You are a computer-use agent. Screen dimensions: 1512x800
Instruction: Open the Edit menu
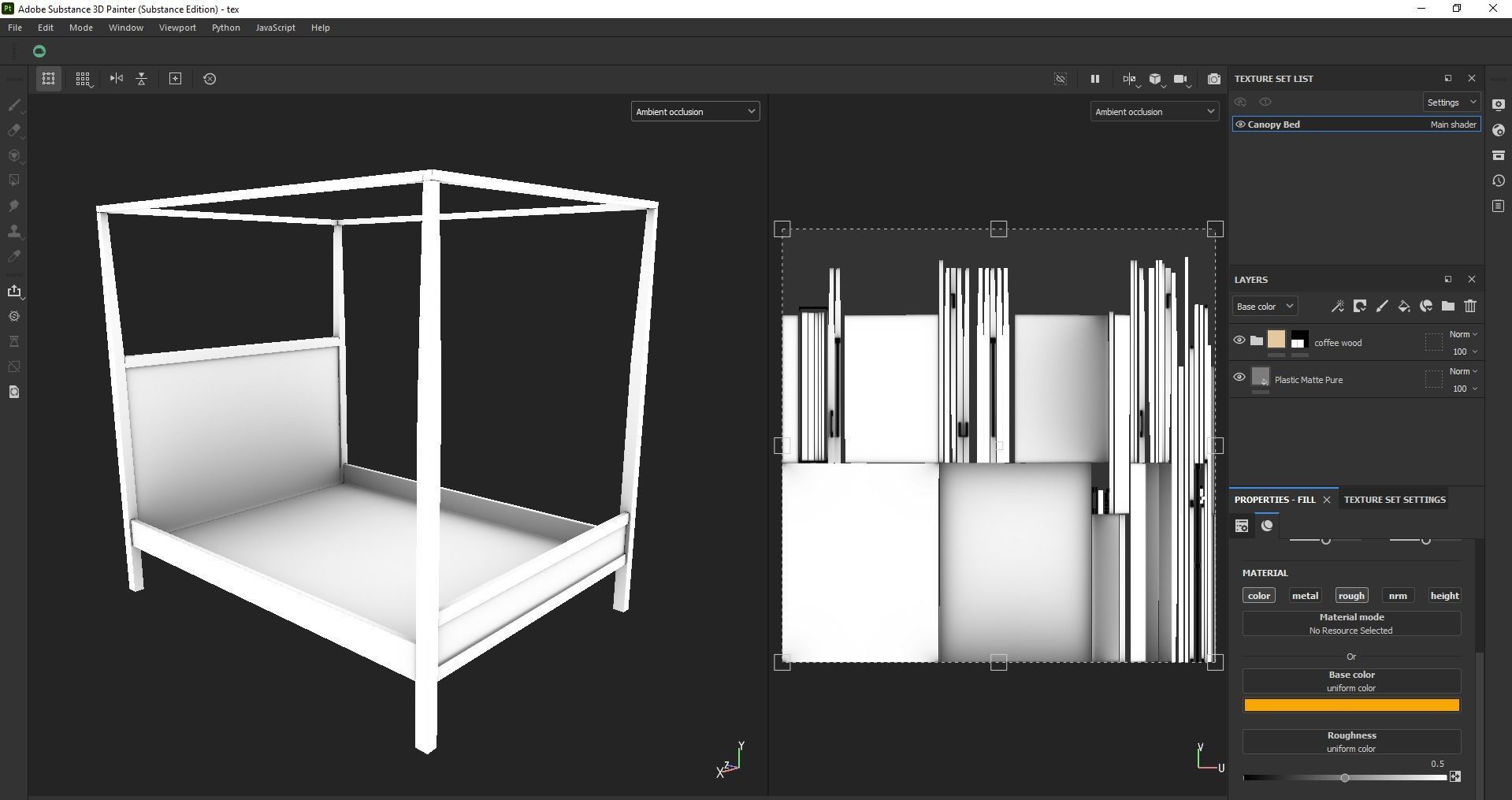click(x=46, y=28)
